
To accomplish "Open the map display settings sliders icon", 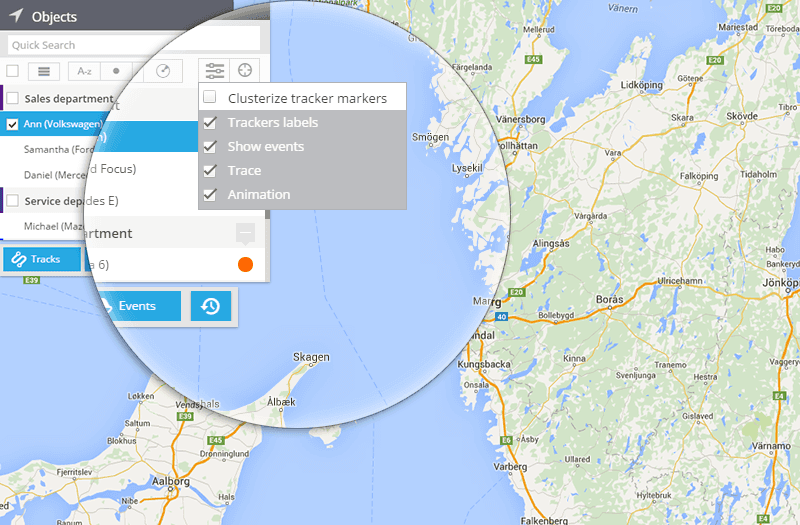I will click(x=215, y=70).
